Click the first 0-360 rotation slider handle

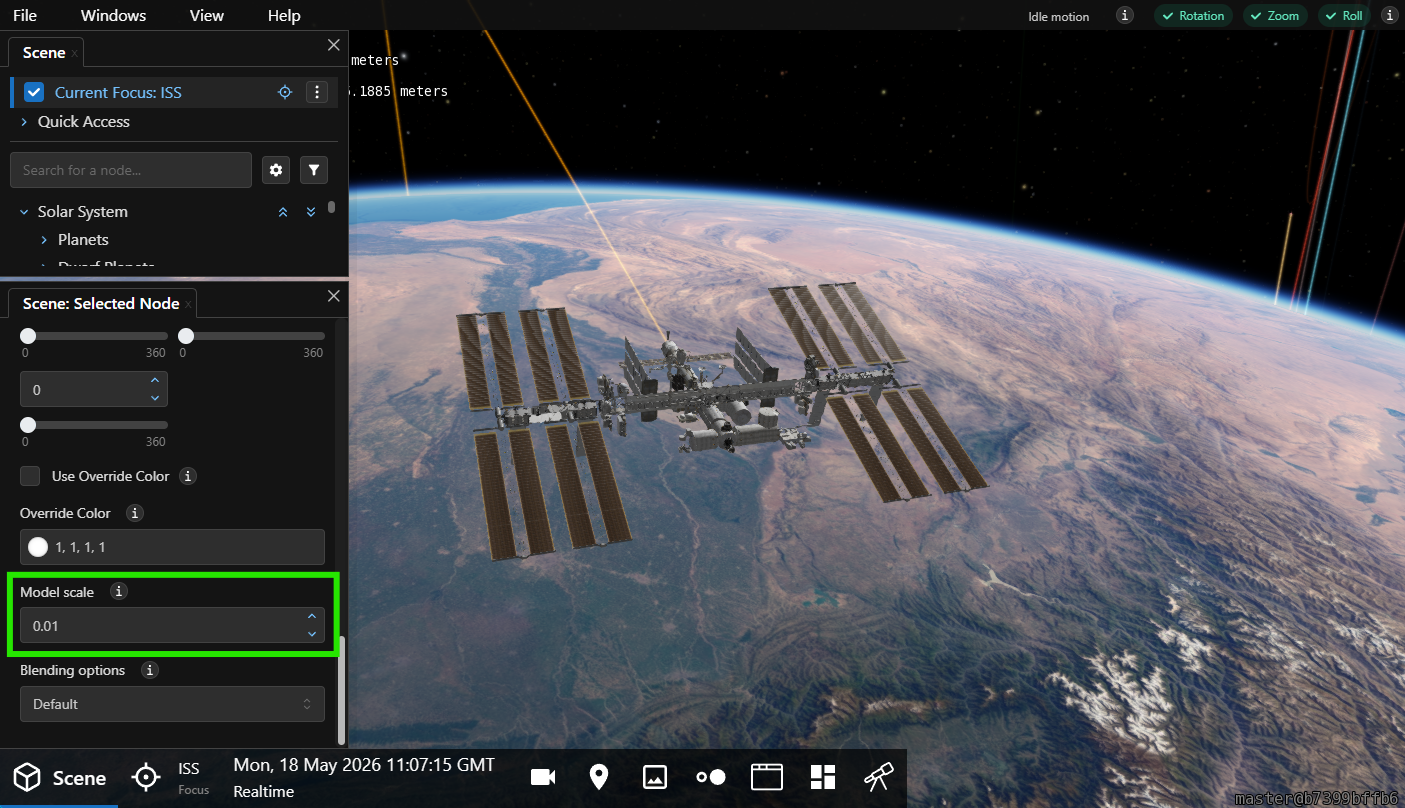tap(28, 336)
